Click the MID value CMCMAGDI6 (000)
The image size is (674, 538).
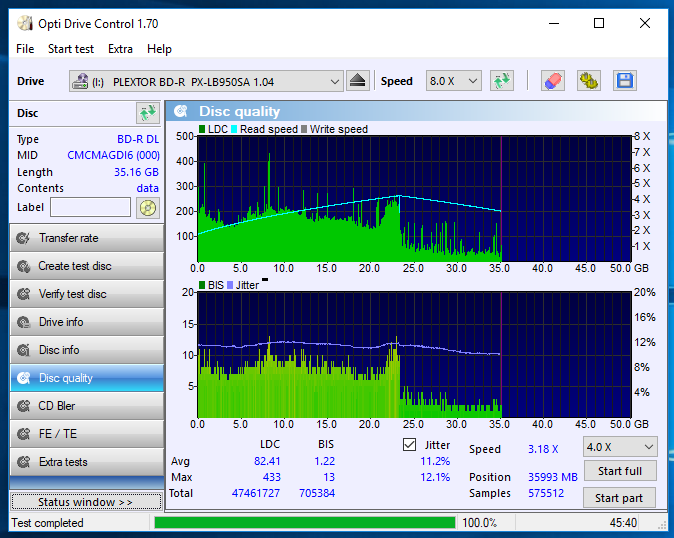(x=113, y=155)
